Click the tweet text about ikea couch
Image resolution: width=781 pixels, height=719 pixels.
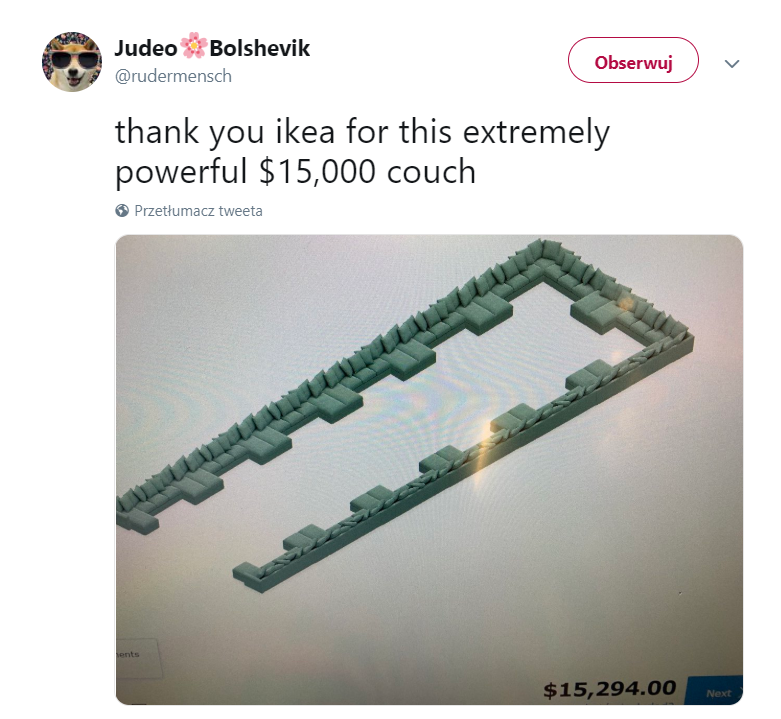(x=362, y=152)
